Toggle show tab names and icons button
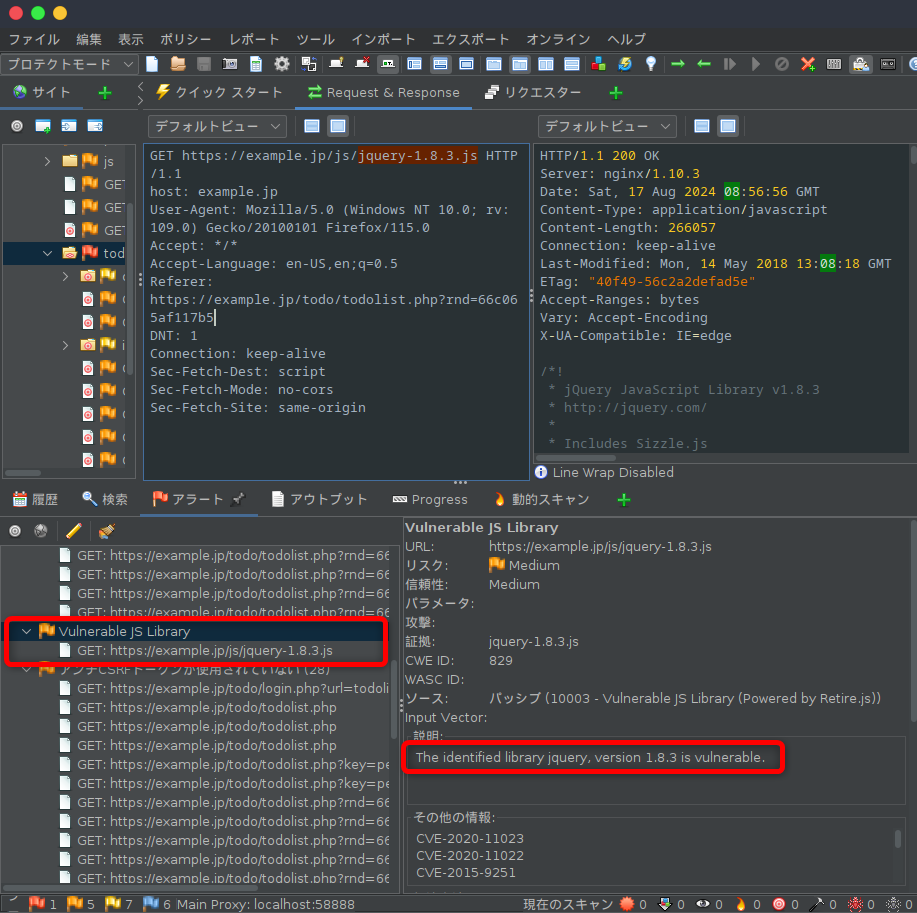The width and height of the screenshot is (917, 913). 388,64
